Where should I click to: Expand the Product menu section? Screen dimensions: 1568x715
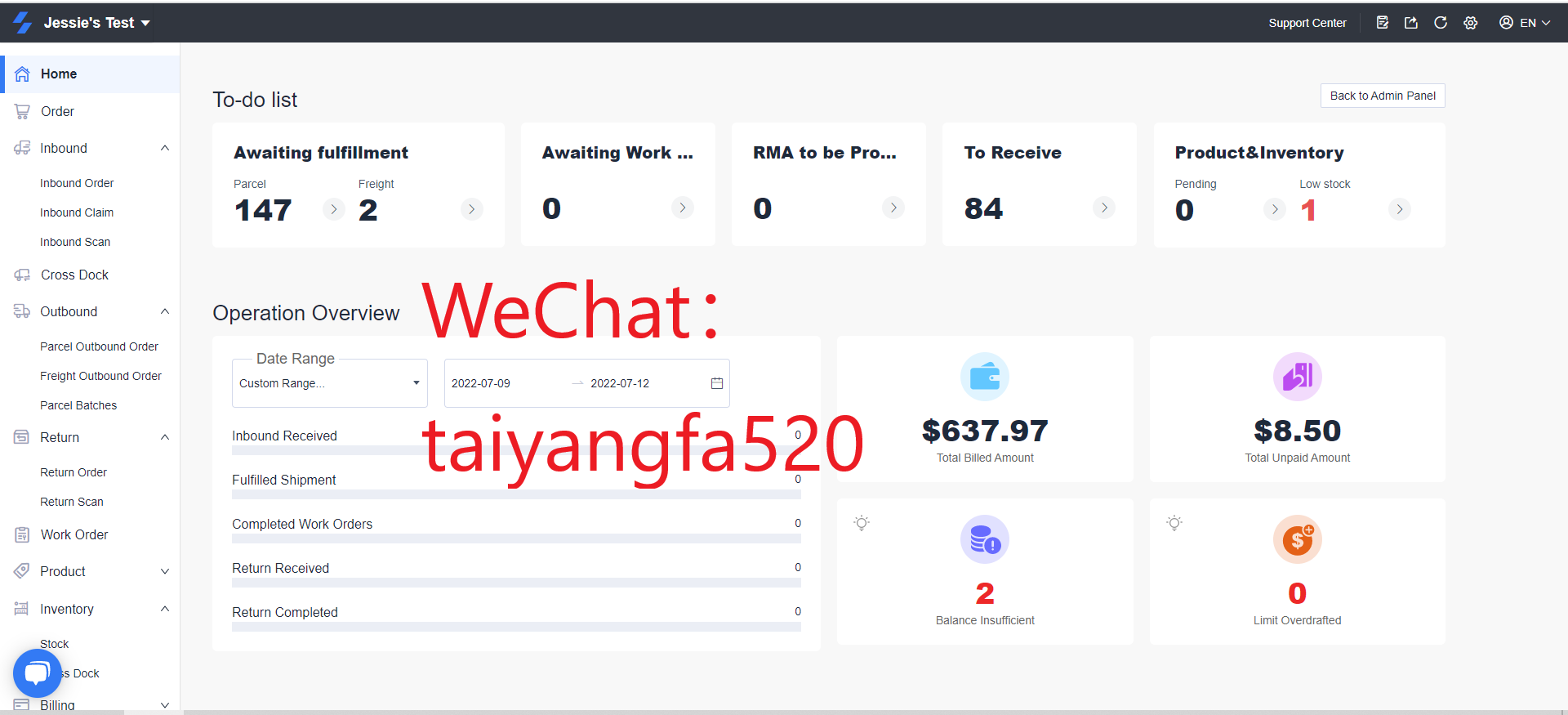[164, 571]
